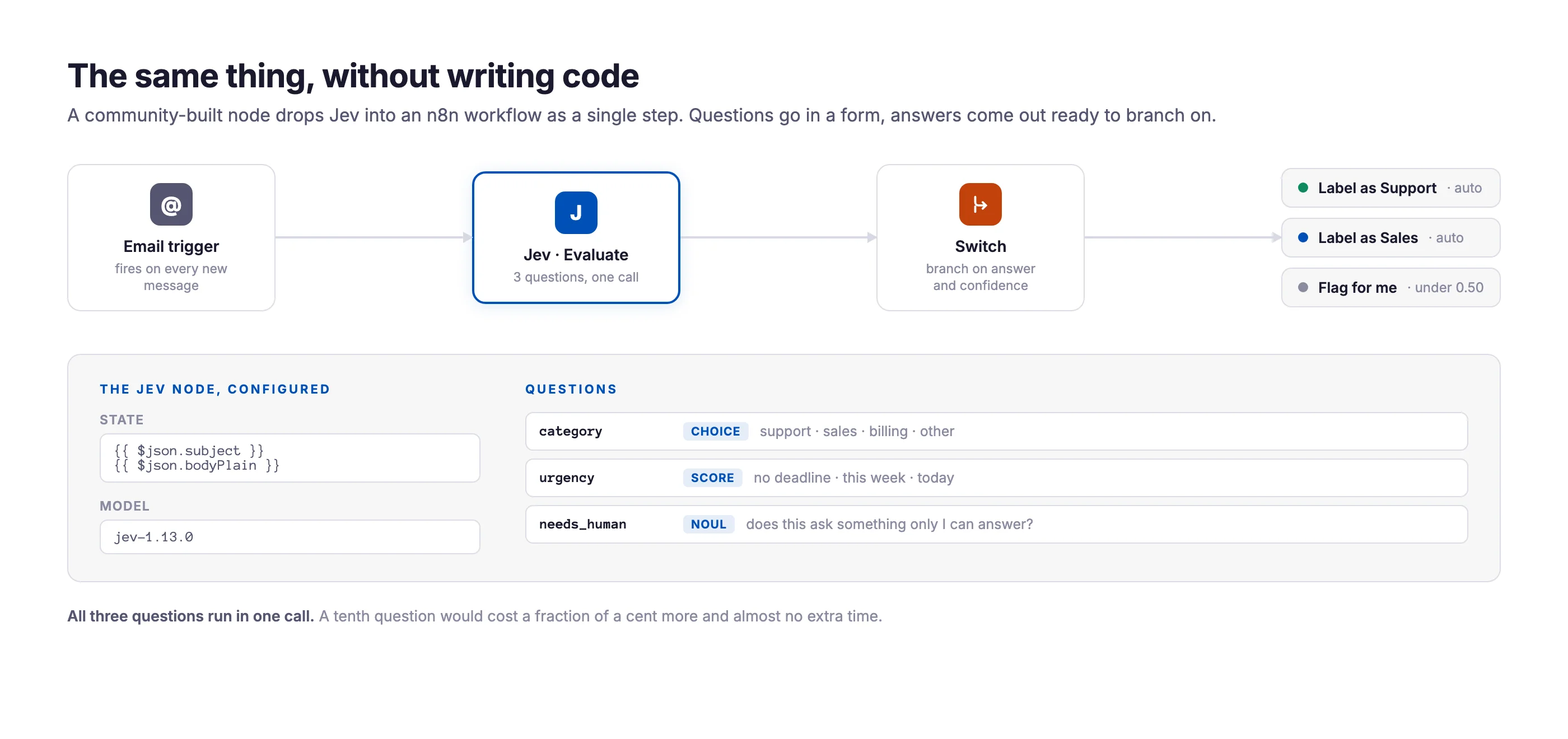Click the 'category' question name
This screenshot has width=1568, height=739.
click(570, 431)
